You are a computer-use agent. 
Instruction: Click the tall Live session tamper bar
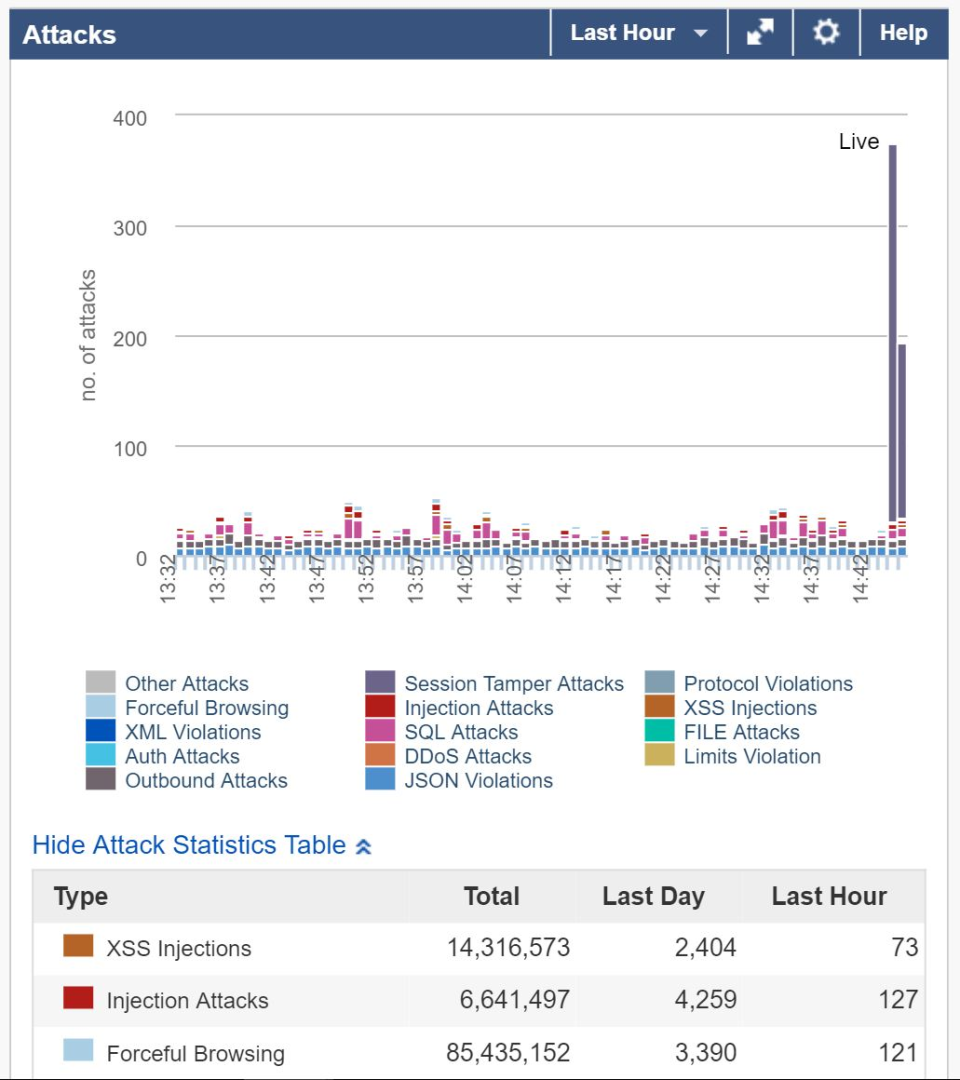tap(893, 330)
